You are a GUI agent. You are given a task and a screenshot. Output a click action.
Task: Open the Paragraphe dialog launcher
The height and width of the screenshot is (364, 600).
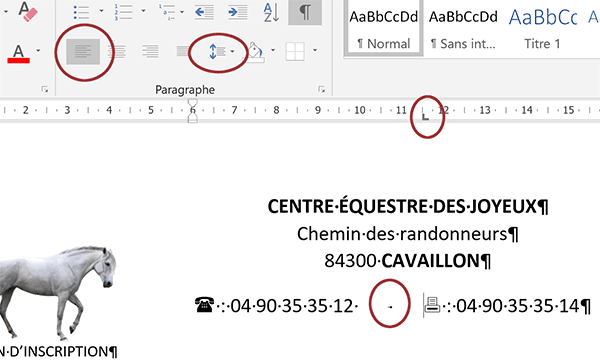[x=322, y=90]
